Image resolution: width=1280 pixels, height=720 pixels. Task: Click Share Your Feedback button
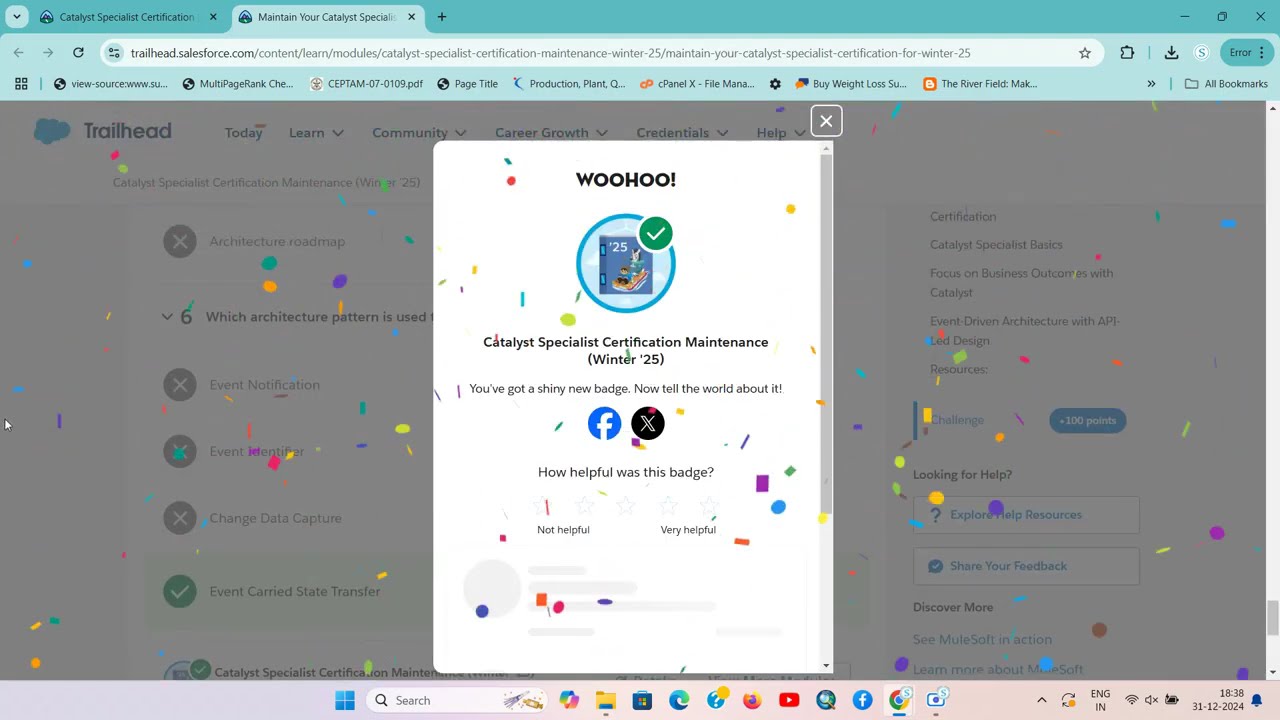click(1026, 566)
